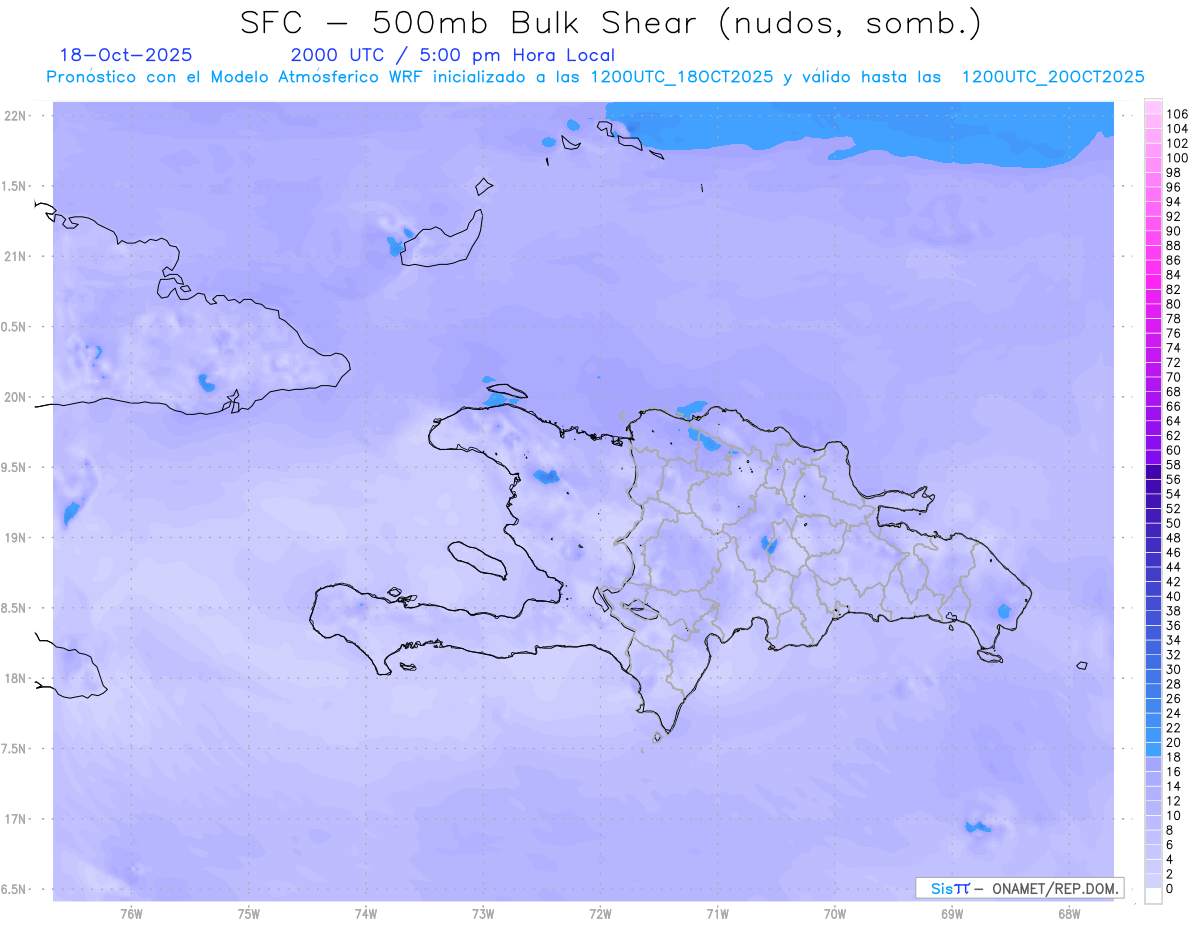Click the 19N latitude axis label
This screenshot has width=1200, height=927.
point(16,538)
